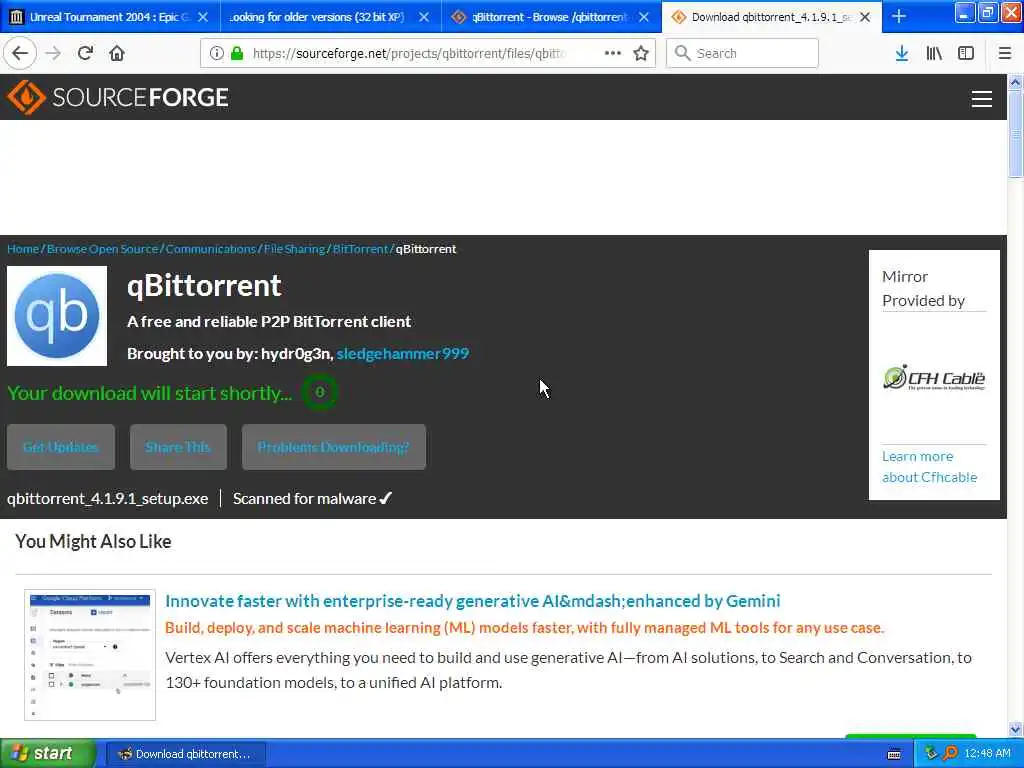Screen dimensions: 1024x768
Task: Open the Home breadcrumb link
Action: pos(23,249)
